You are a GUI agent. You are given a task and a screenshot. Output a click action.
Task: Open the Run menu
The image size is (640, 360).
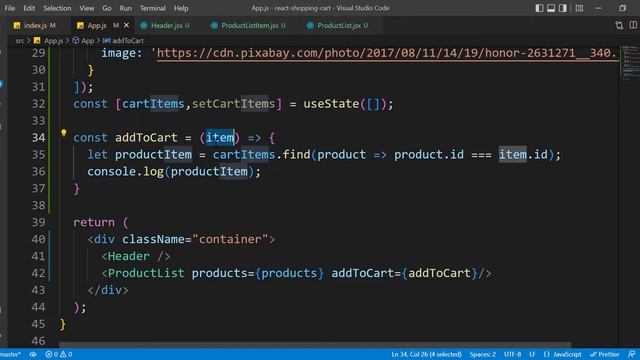tap(125, 8)
